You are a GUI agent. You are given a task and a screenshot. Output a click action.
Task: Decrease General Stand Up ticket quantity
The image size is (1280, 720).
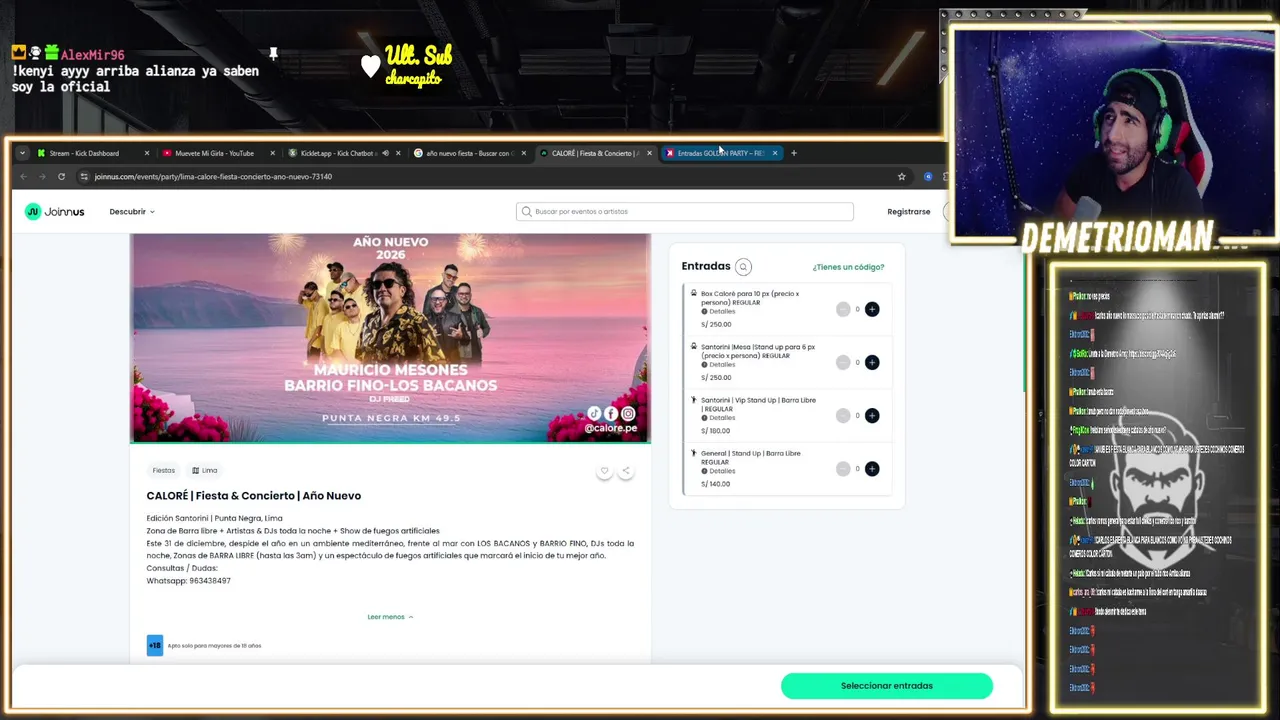point(842,468)
